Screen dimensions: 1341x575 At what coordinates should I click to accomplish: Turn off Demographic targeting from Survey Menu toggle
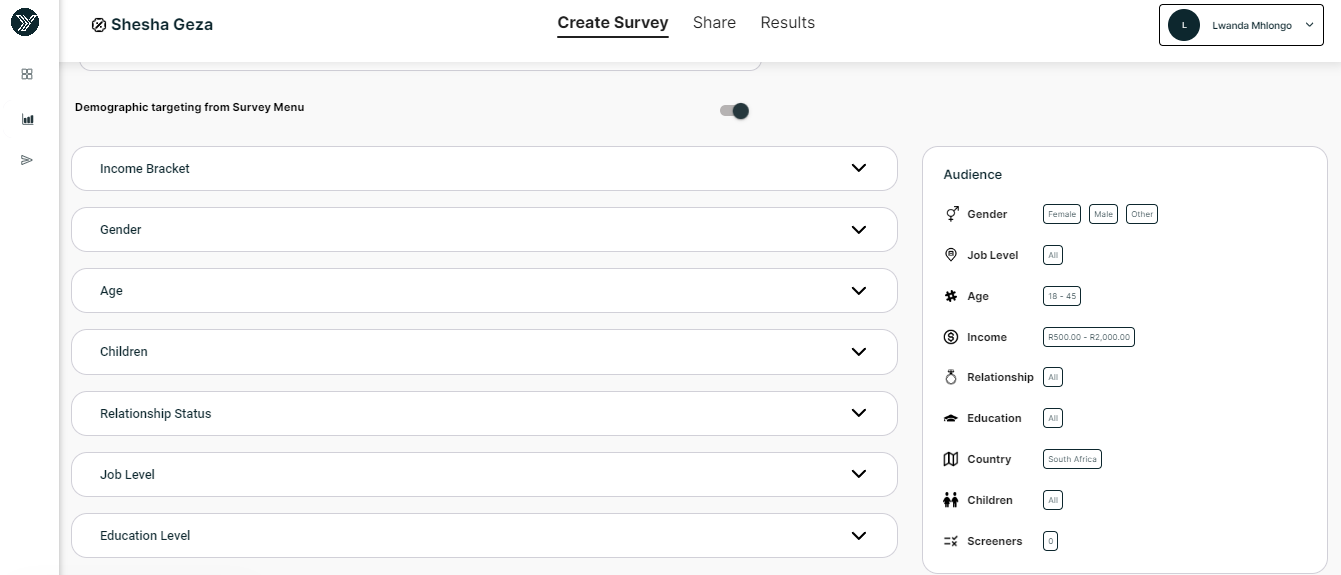pyautogui.click(x=735, y=111)
